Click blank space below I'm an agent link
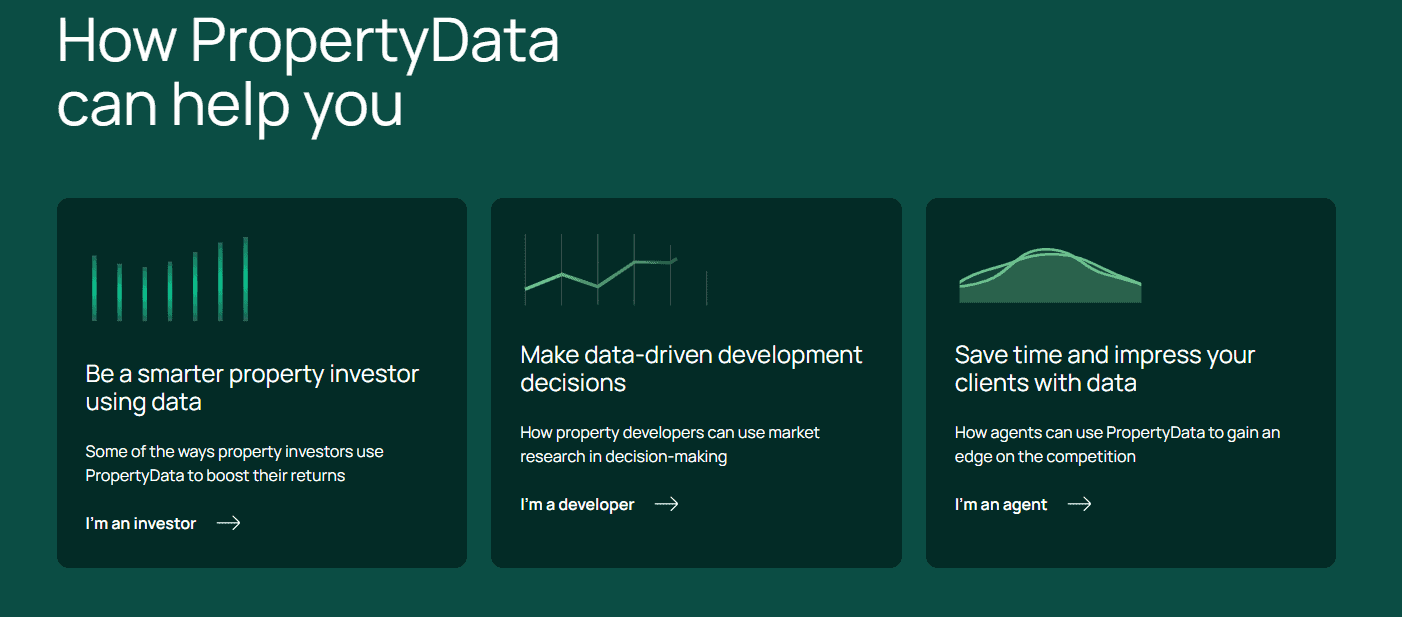Image resolution: width=1402 pixels, height=617 pixels. (x=1130, y=543)
